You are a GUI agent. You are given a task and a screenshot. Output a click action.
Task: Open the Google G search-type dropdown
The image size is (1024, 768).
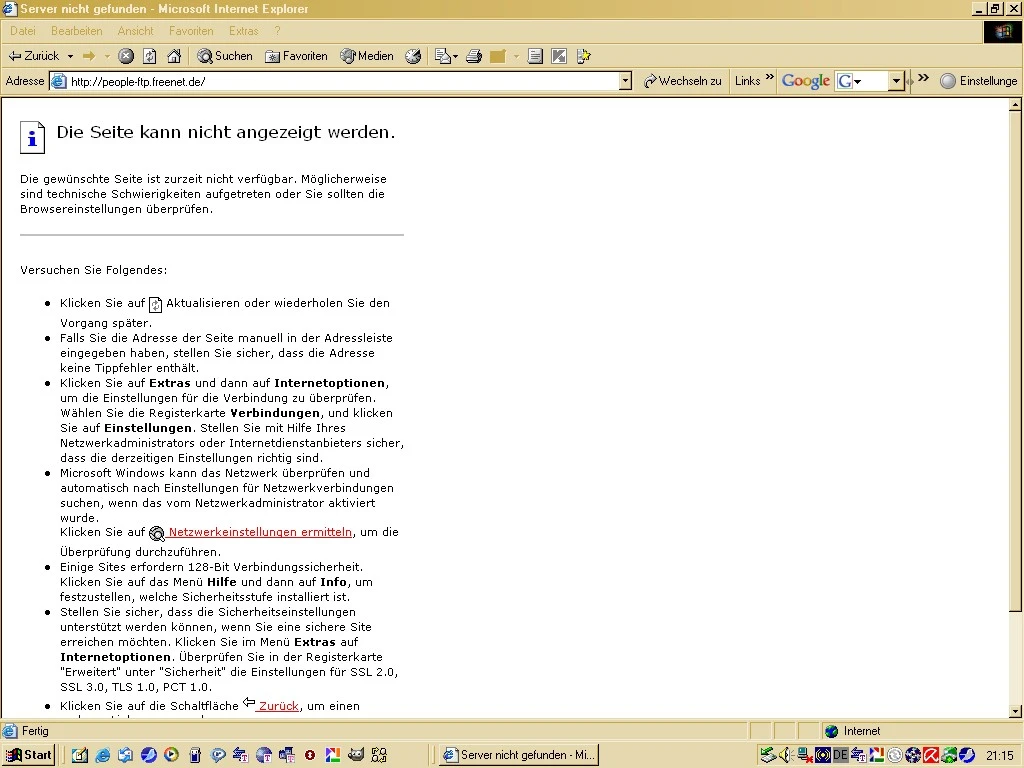point(850,81)
